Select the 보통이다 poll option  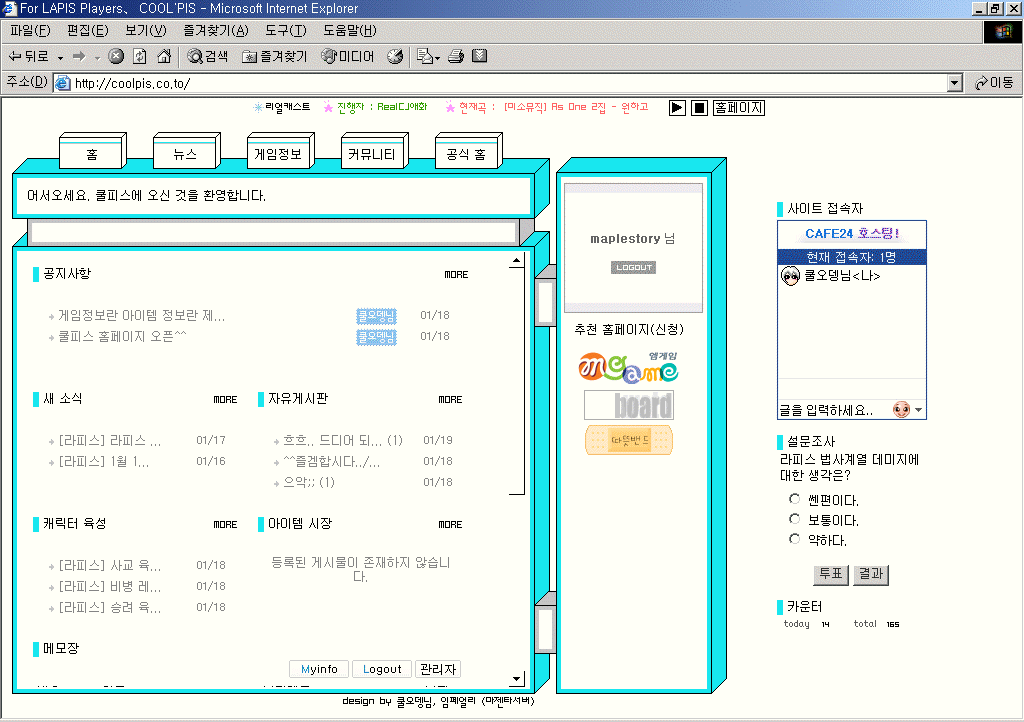[x=795, y=519]
